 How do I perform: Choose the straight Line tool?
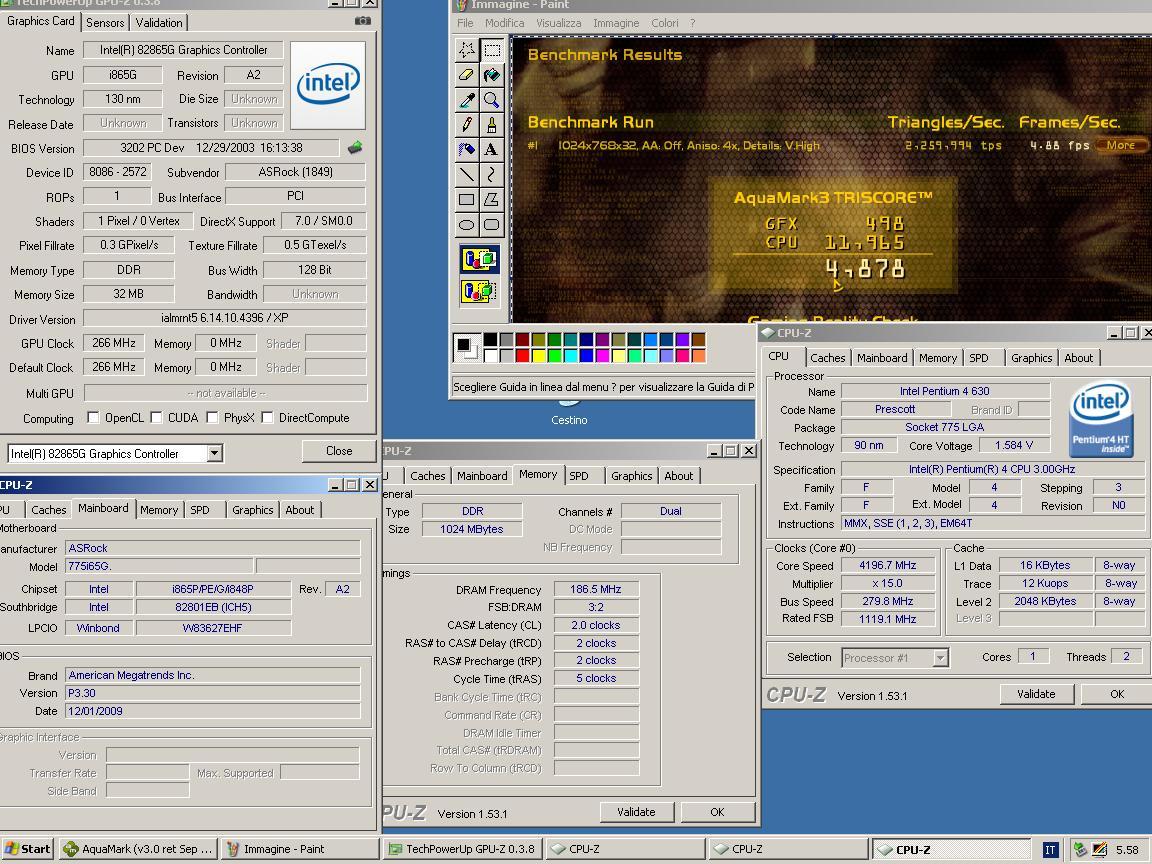tap(467, 175)
